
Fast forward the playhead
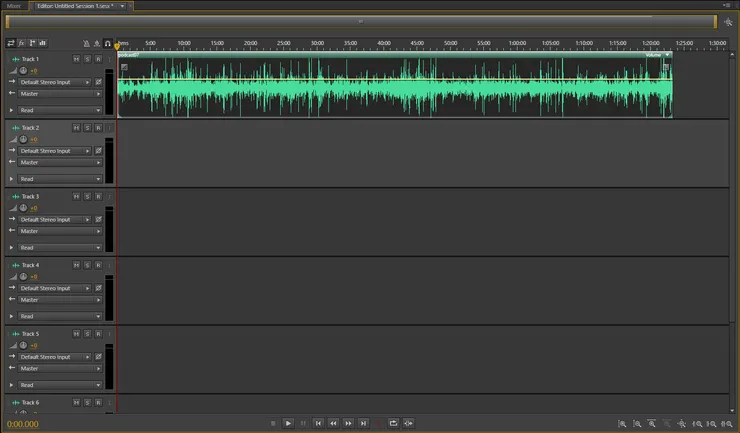point(348,424)
